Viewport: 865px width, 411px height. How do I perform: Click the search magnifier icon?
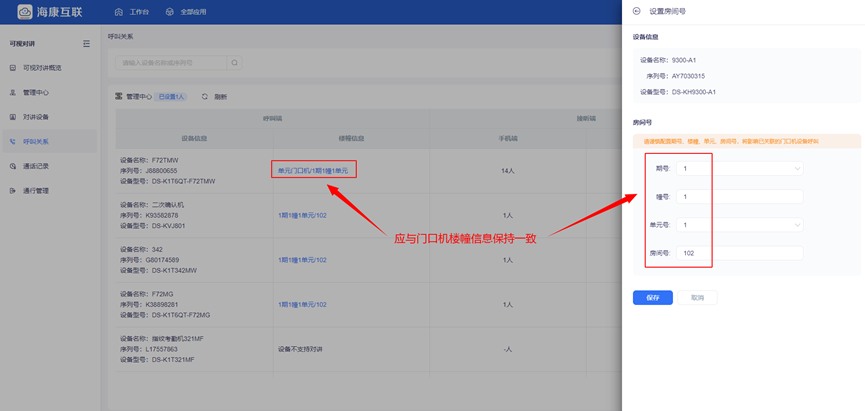click(x=235, y=63)
